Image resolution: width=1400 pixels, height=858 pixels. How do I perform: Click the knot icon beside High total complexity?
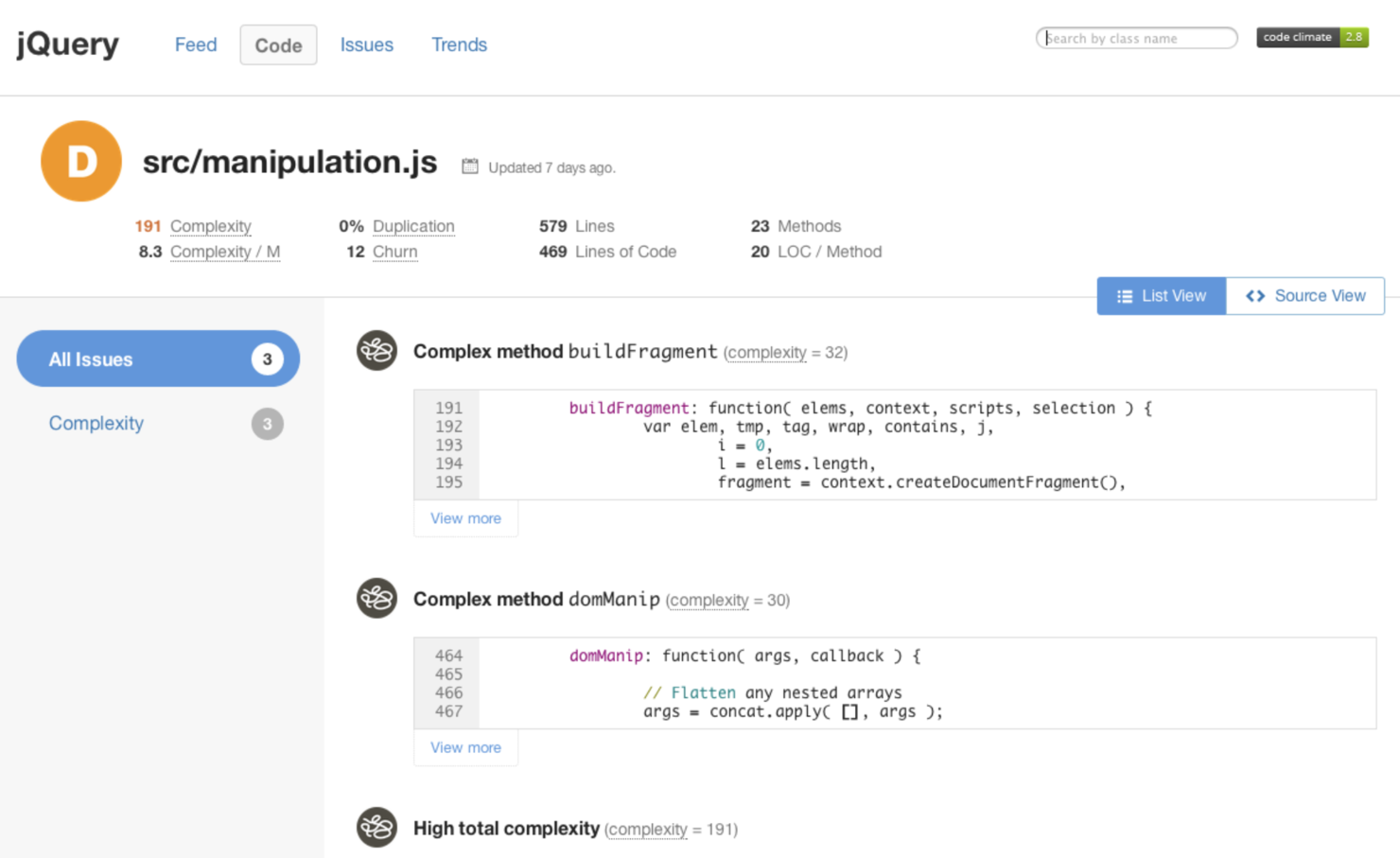376,827
